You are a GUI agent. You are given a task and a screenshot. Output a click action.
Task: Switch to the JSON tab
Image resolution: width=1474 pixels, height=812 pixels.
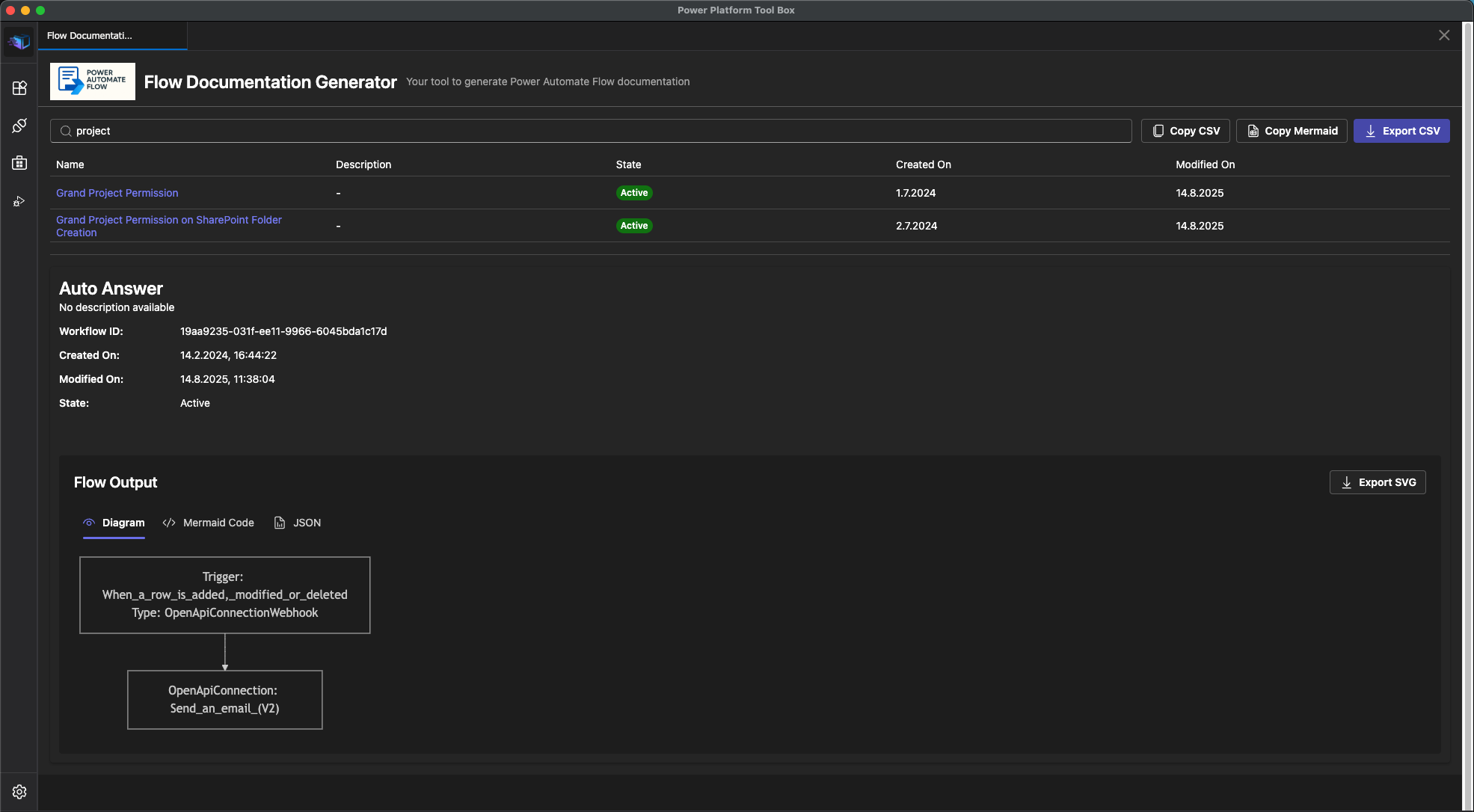tap(307, 523)
